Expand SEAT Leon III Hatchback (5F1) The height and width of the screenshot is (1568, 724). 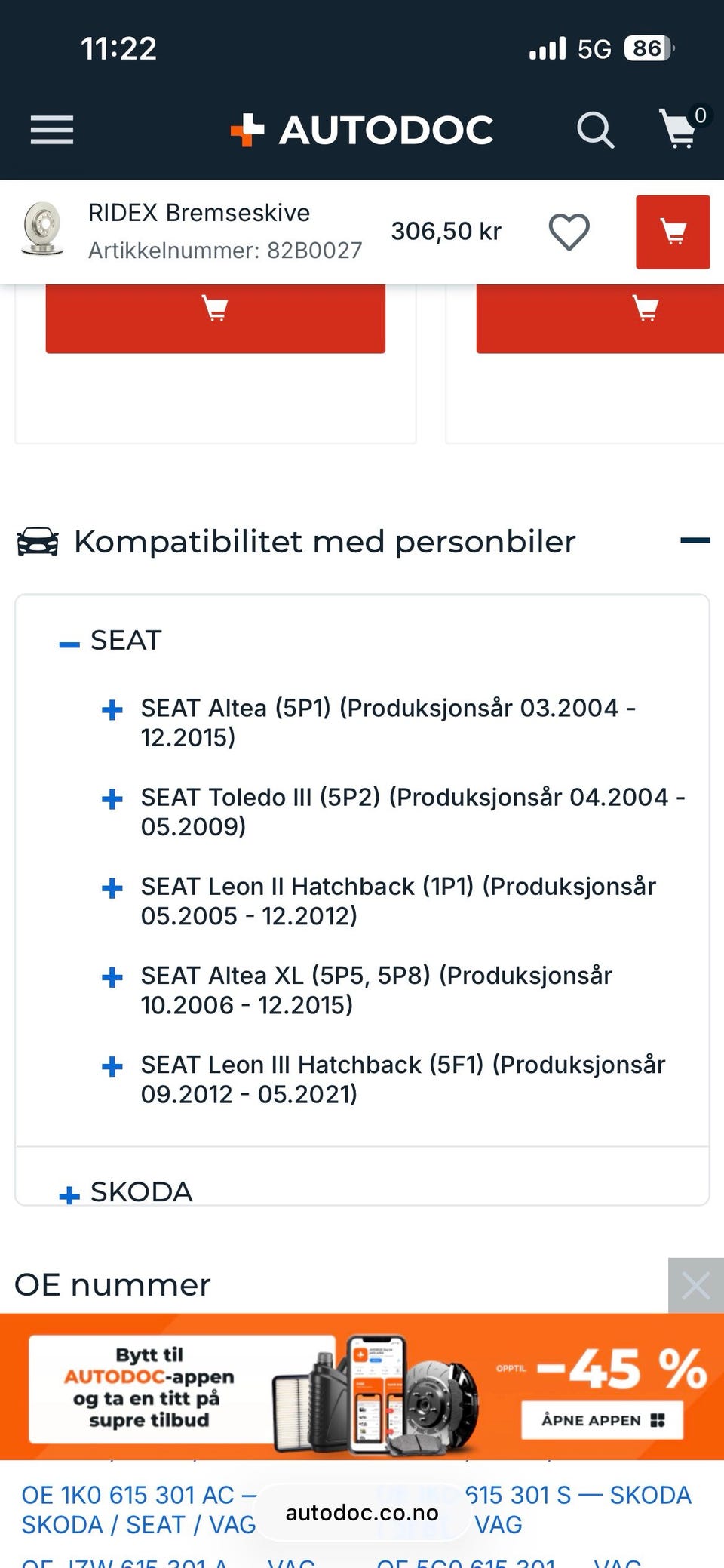(112, 1067)
